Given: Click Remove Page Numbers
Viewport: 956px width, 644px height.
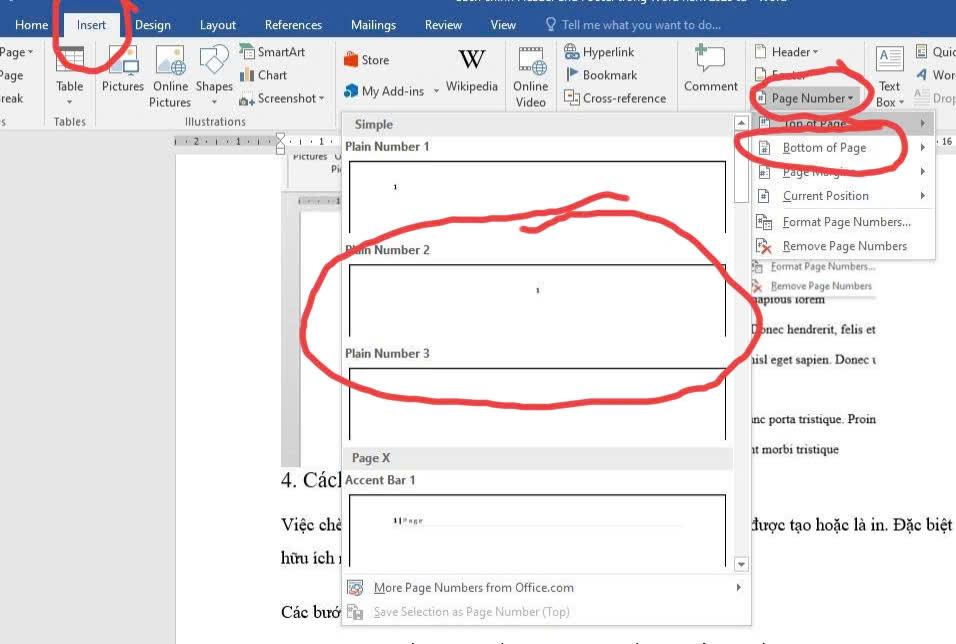Looking at the screenshot, I should click(844, 246).
